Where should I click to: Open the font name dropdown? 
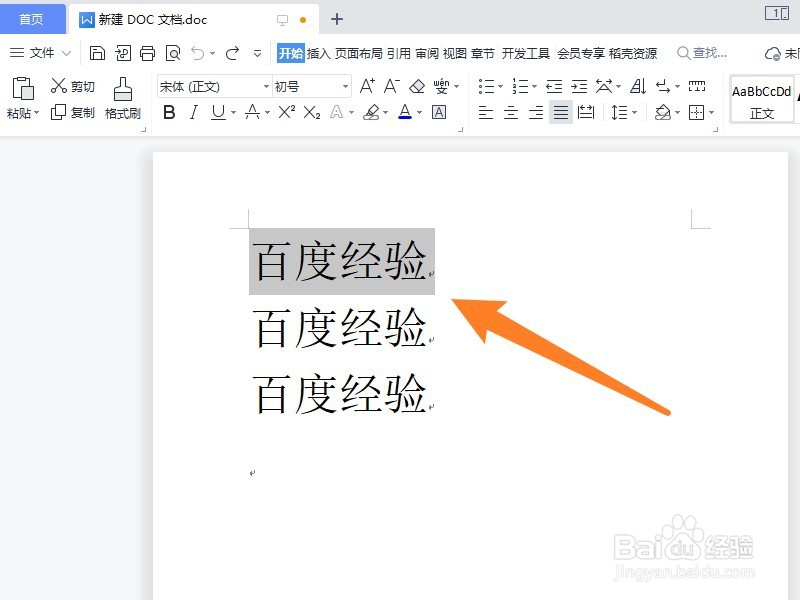pyautogui.click(x=266, y=87)
